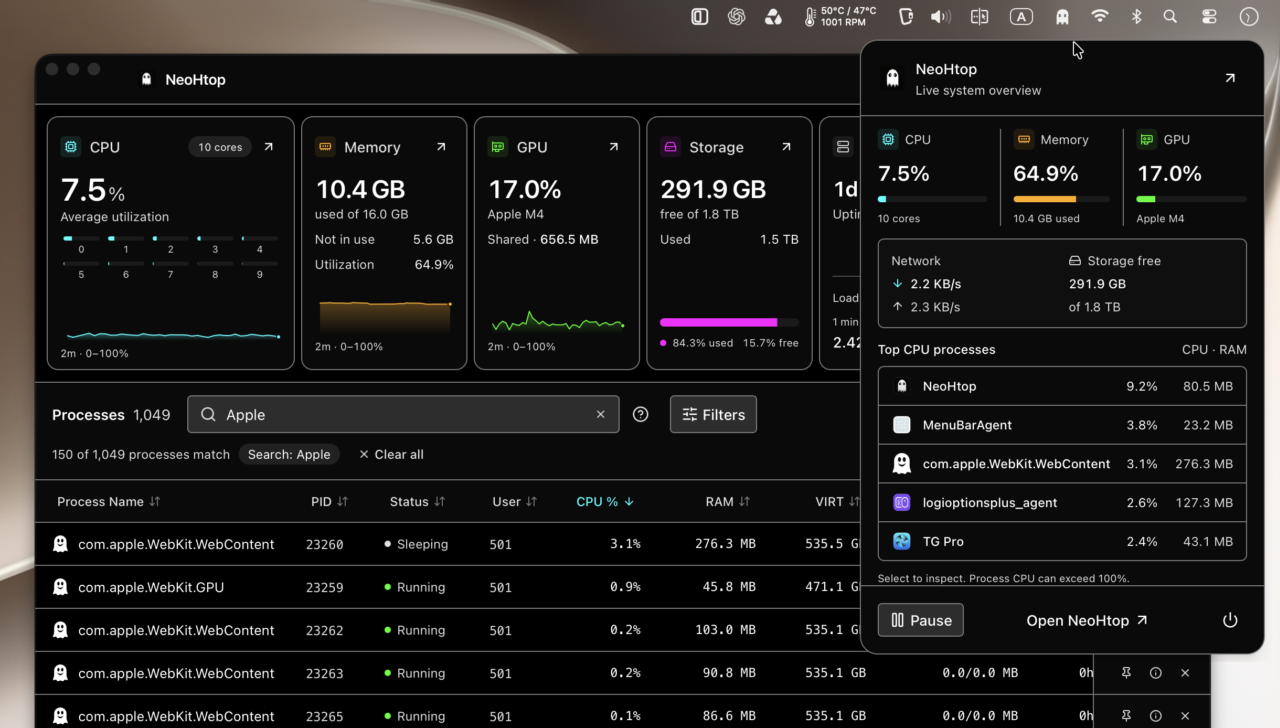1280x728 pixels.
Task: Sort processes by the RAM column
Action: 727,501
